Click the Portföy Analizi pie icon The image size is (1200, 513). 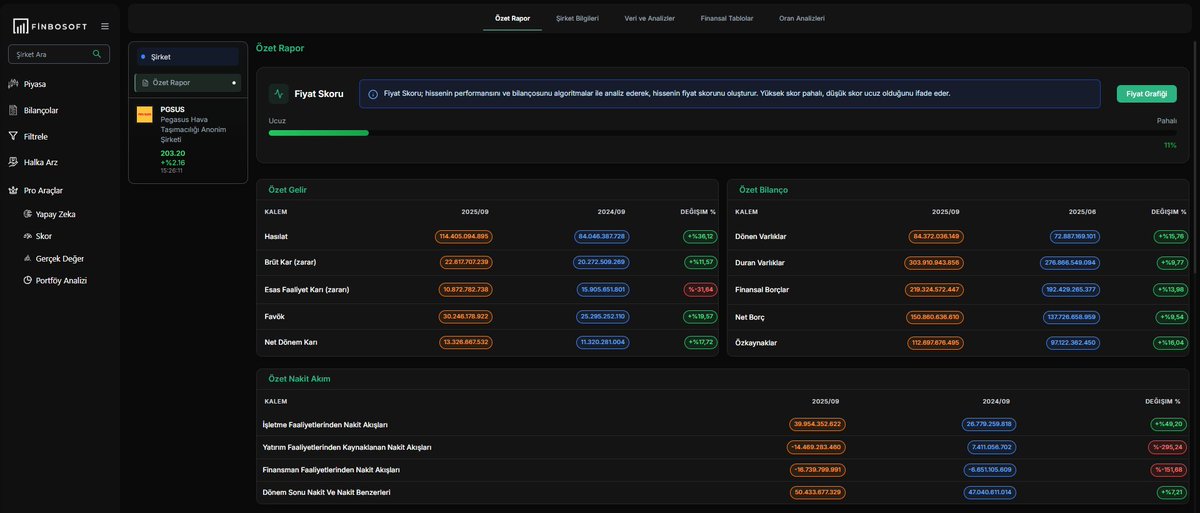pos(28,280)
